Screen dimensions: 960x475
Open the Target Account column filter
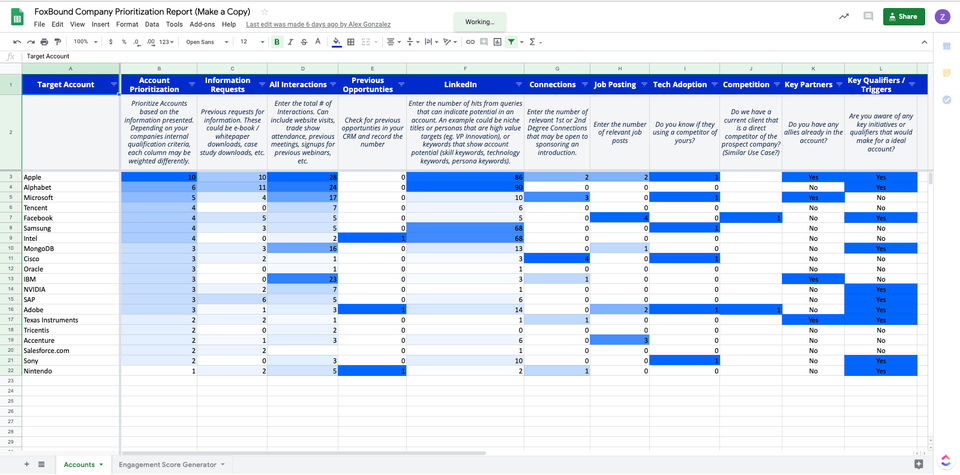[x=114, y=84]
